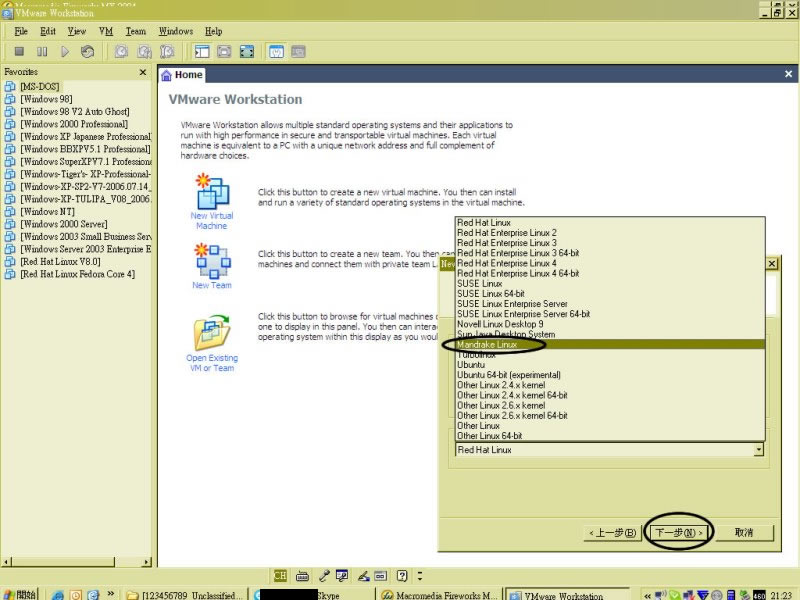
Task: Click the Favorites horizontal scrollbar left arrow
Action: [x=7, y=562]
